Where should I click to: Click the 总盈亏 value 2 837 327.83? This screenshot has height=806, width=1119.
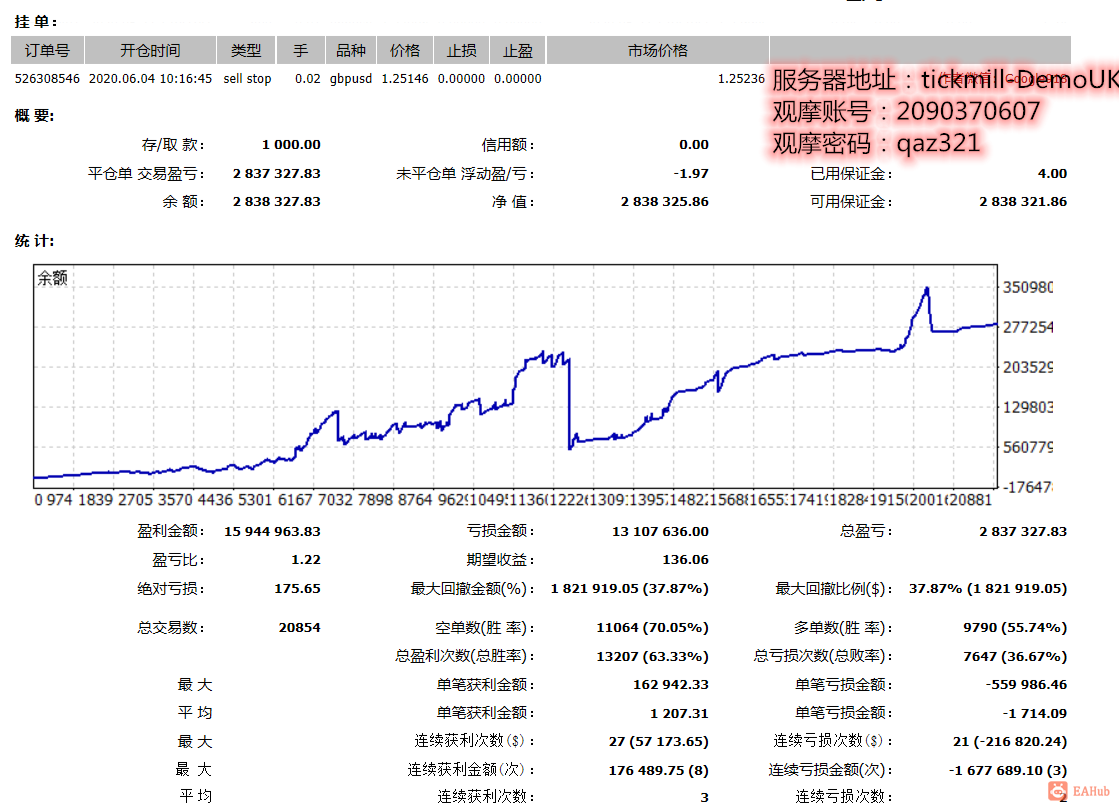[1023, 531]
